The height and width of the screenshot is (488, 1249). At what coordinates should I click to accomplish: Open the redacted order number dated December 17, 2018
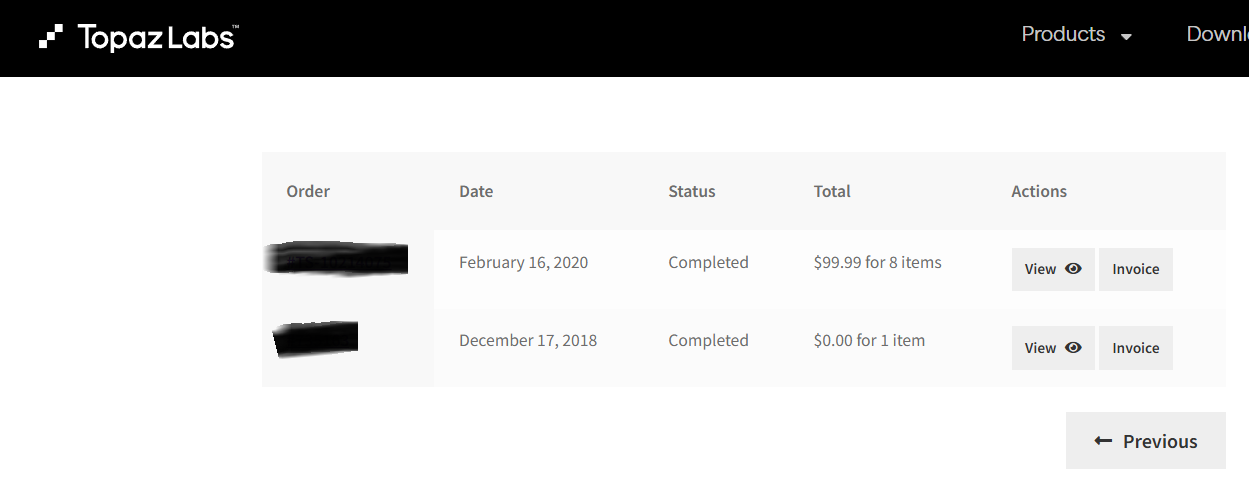316,338
